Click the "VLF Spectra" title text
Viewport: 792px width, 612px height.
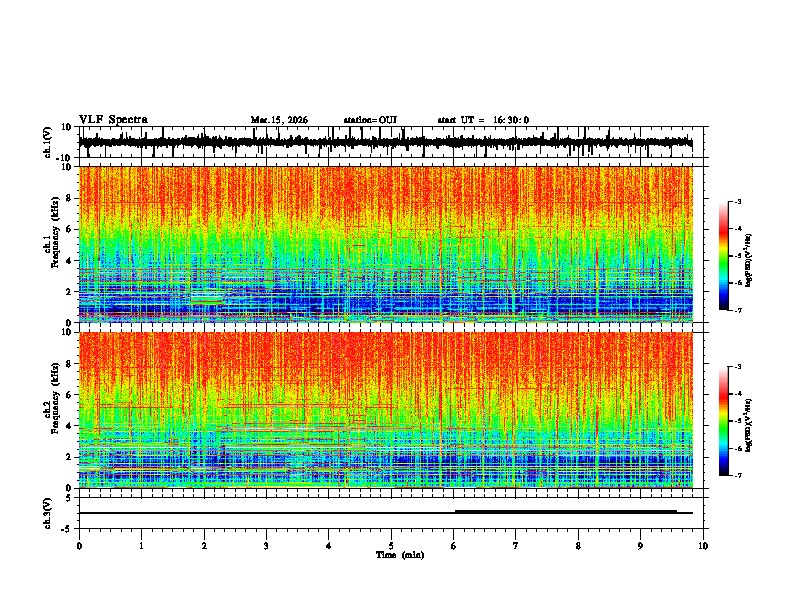tap(113, 120)
